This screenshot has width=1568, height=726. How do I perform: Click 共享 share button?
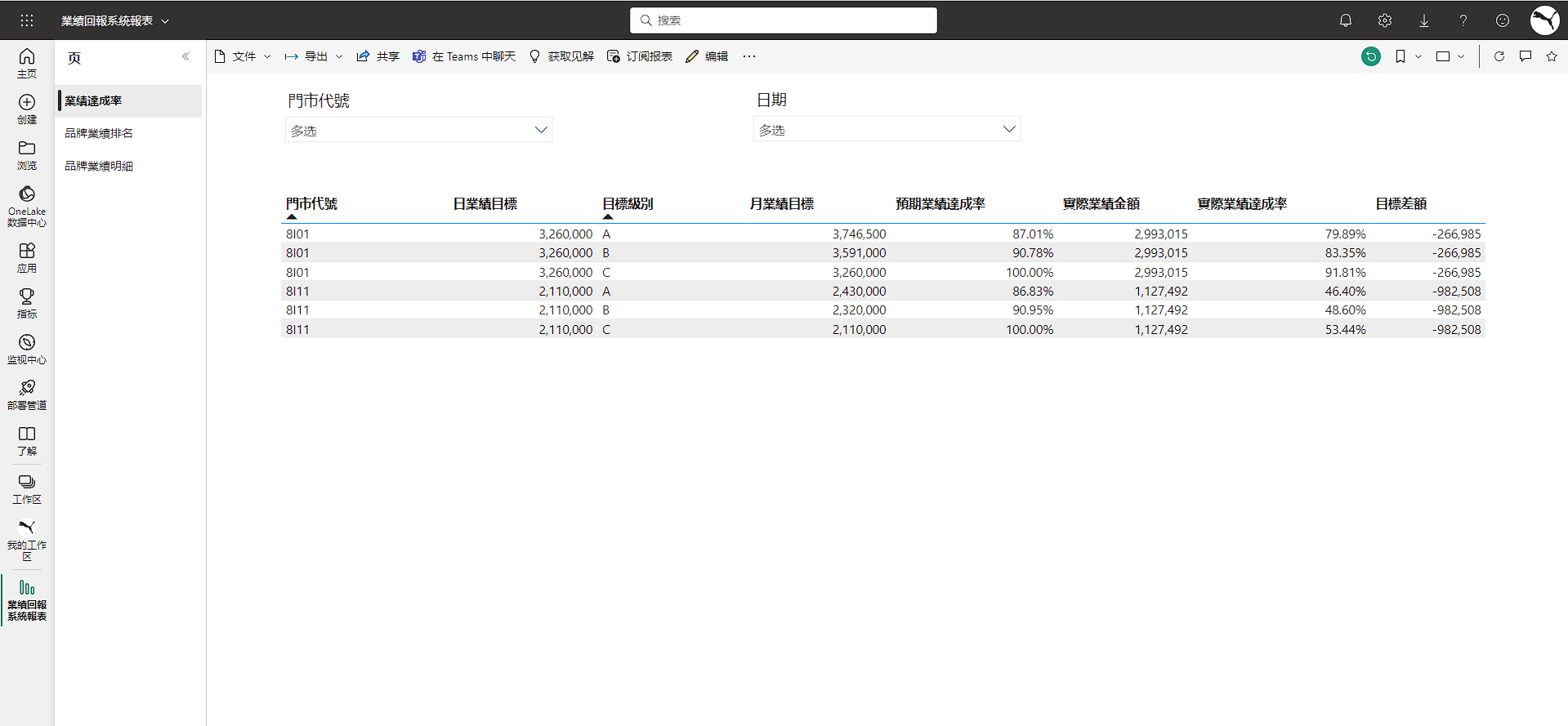tap(378, 56)
